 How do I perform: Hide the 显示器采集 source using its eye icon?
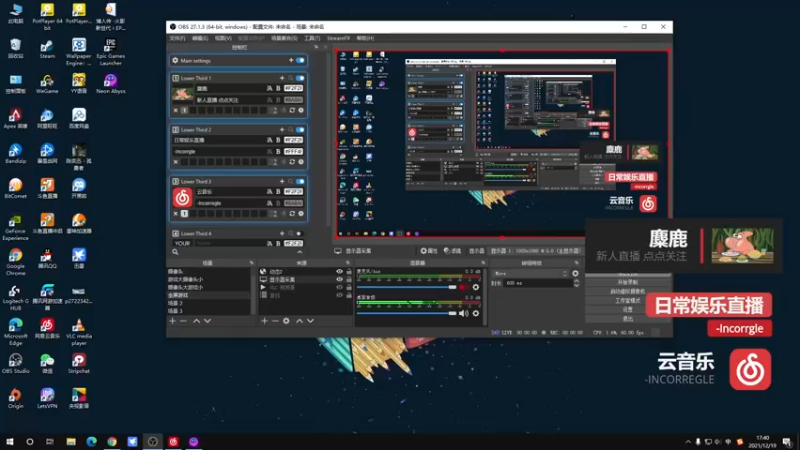tap(339, 279)
